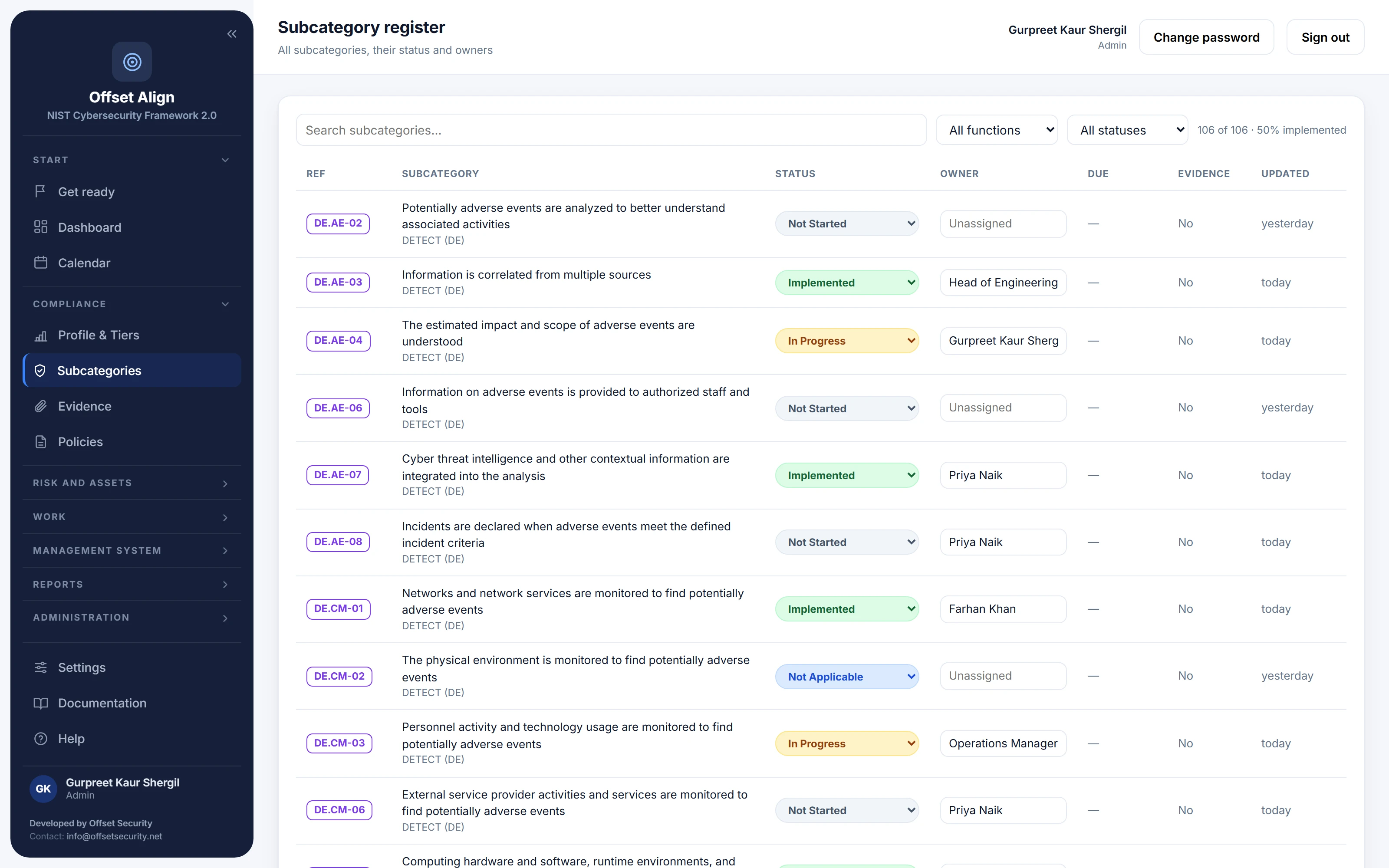Click the Offset Align target logo
The height and width of the screenshot is (868, 1389).
(x=132, y=62)
